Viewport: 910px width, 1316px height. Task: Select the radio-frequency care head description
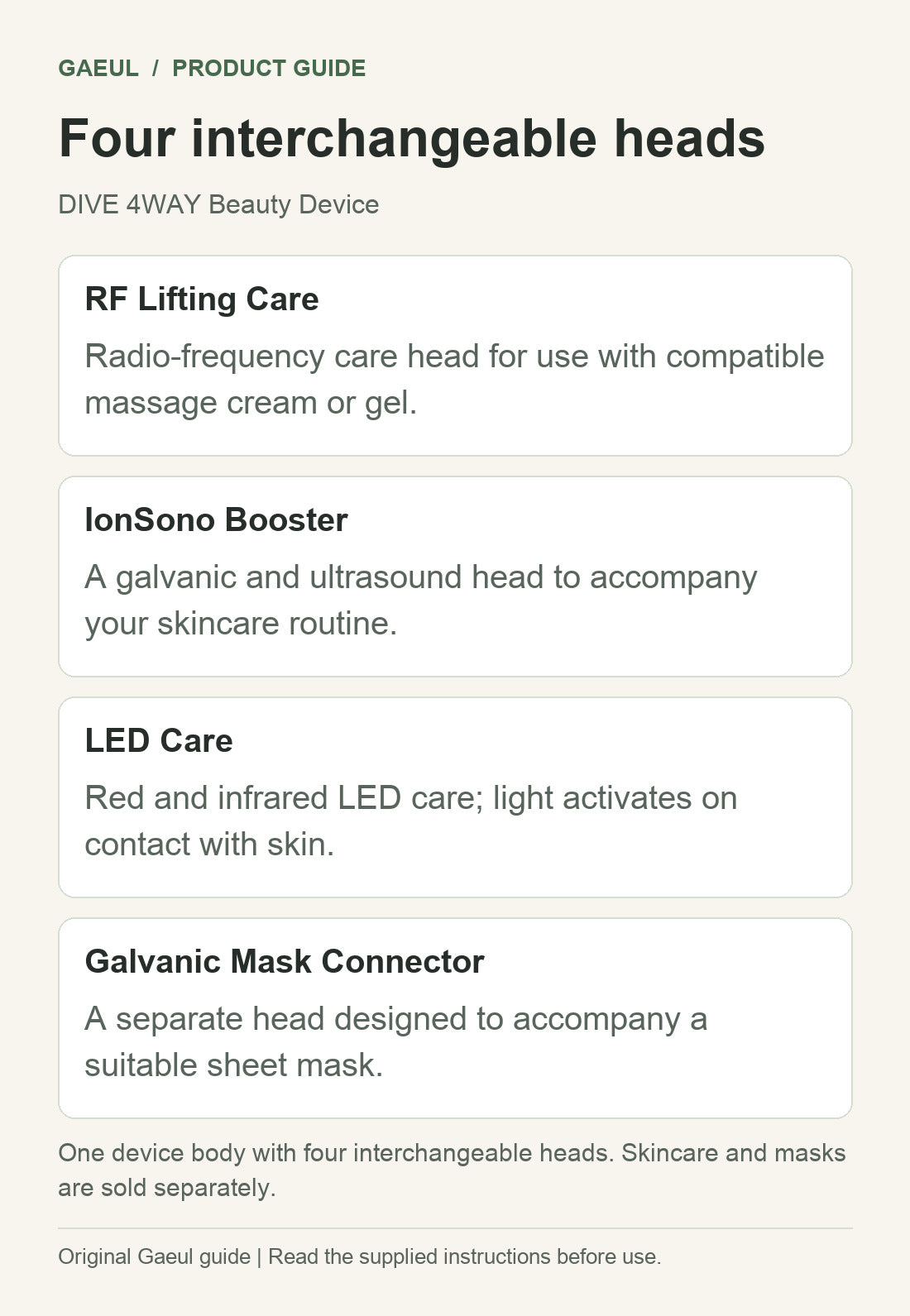tap(454, 380)
